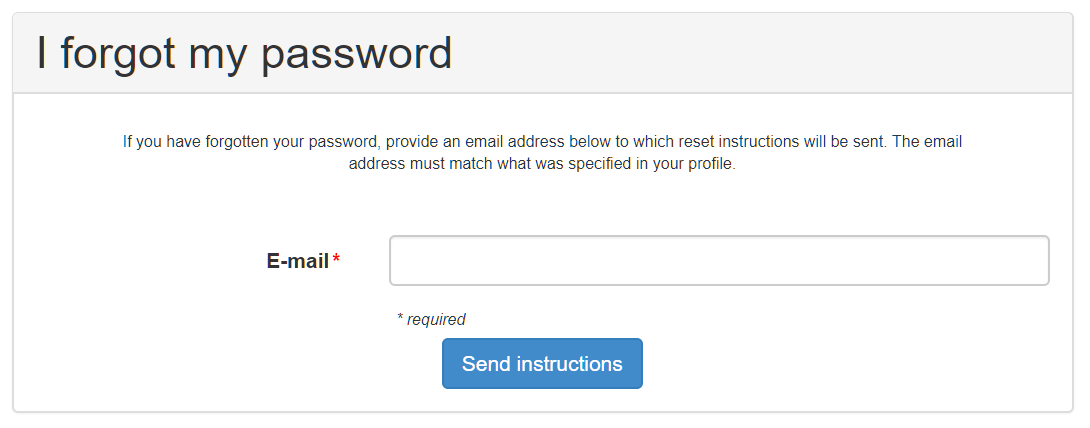Place cursor in the email address textbox
The width and height of the screenshot is (1090, 428).
click(718, 261)
